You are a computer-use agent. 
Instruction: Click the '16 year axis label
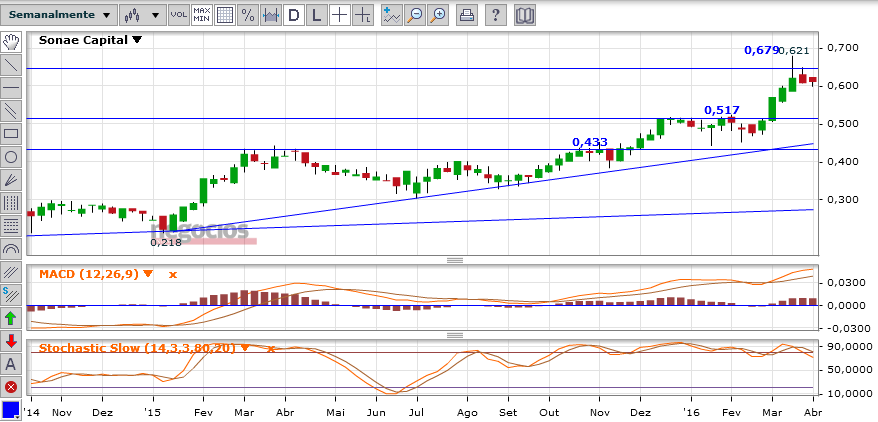[x=692, y=412]
